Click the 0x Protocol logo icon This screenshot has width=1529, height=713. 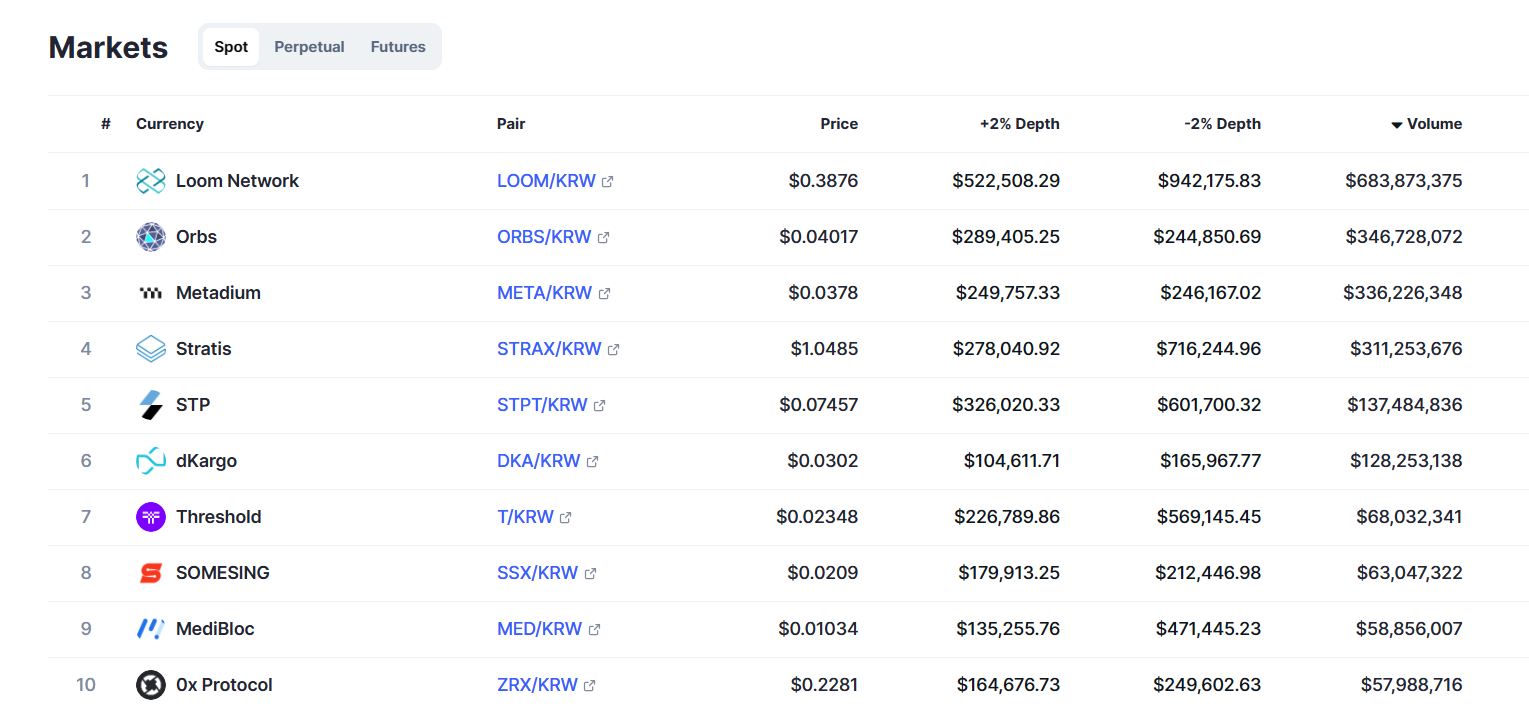point(151,685)
